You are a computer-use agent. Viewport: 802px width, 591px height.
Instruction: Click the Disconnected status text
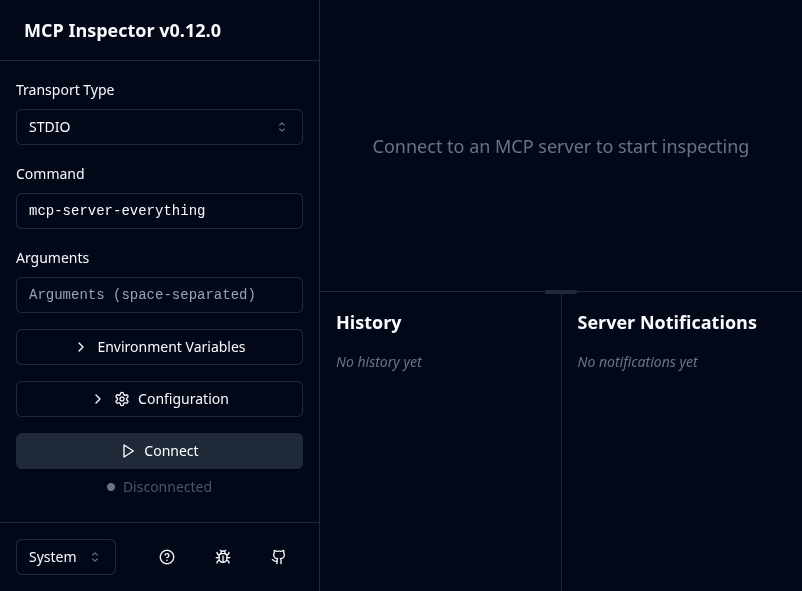coord(167,487)
